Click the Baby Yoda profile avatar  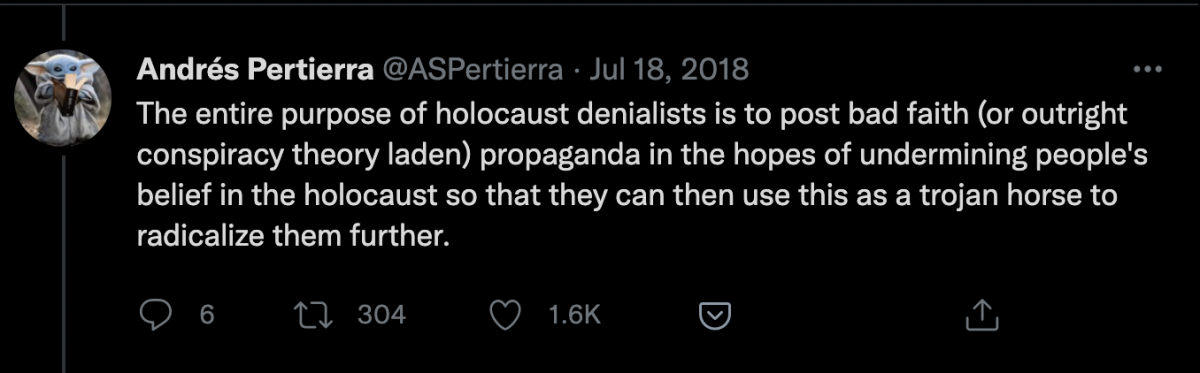click(x=60, y=97)
